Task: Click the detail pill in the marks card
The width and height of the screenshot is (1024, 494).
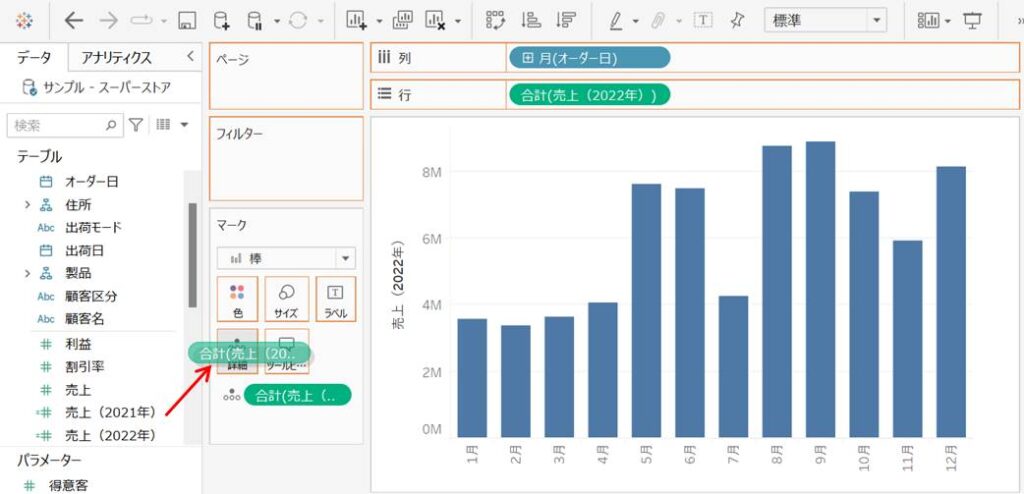Action: tap(297, 395)
